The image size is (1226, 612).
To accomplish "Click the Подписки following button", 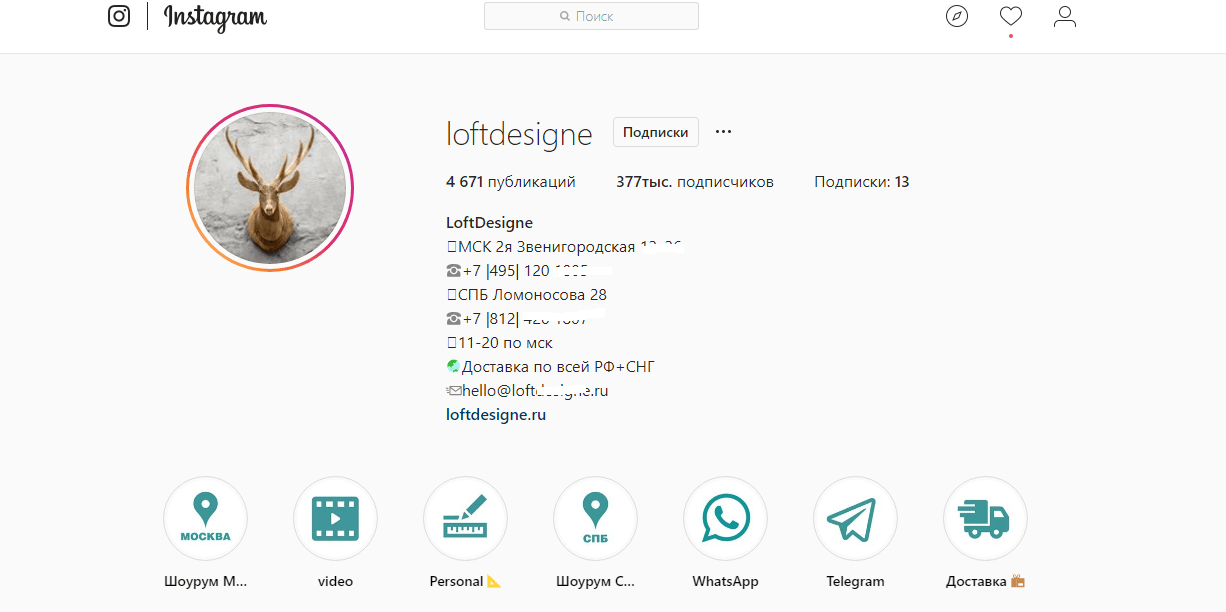I will pos(656,132).
